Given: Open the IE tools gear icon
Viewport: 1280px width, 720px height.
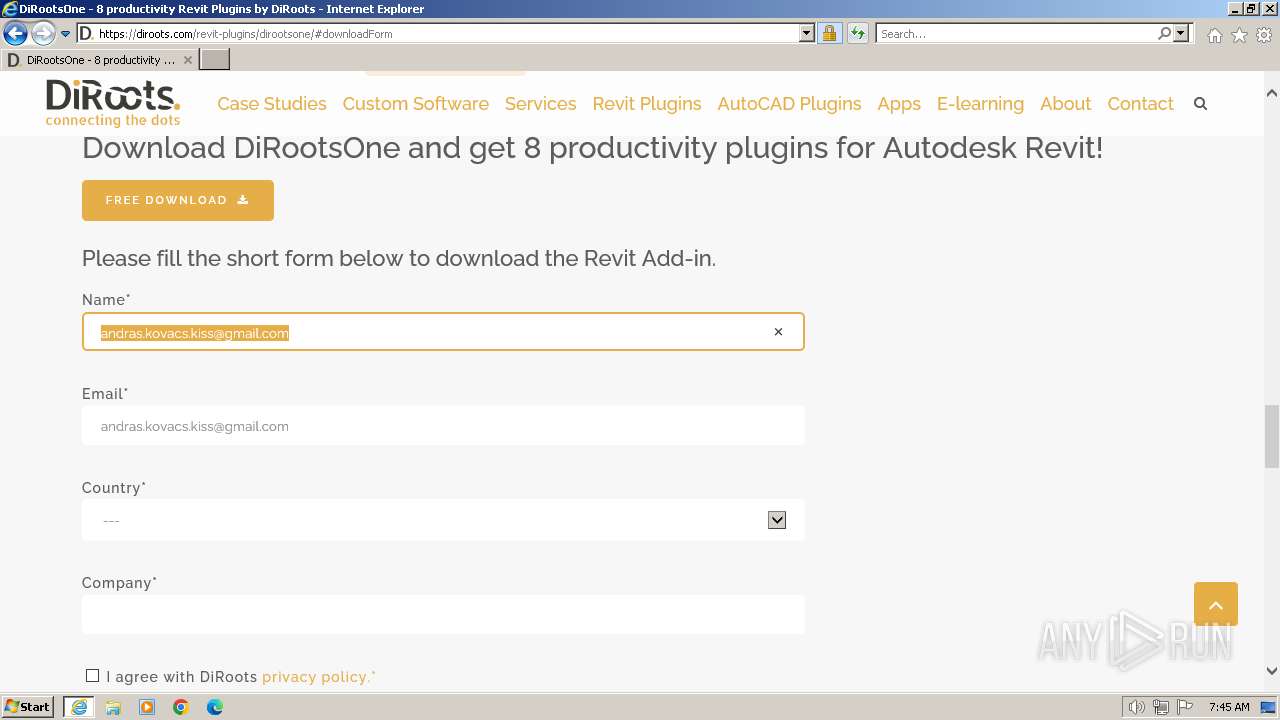Looking at the screenshot, I should [1264, 35].
